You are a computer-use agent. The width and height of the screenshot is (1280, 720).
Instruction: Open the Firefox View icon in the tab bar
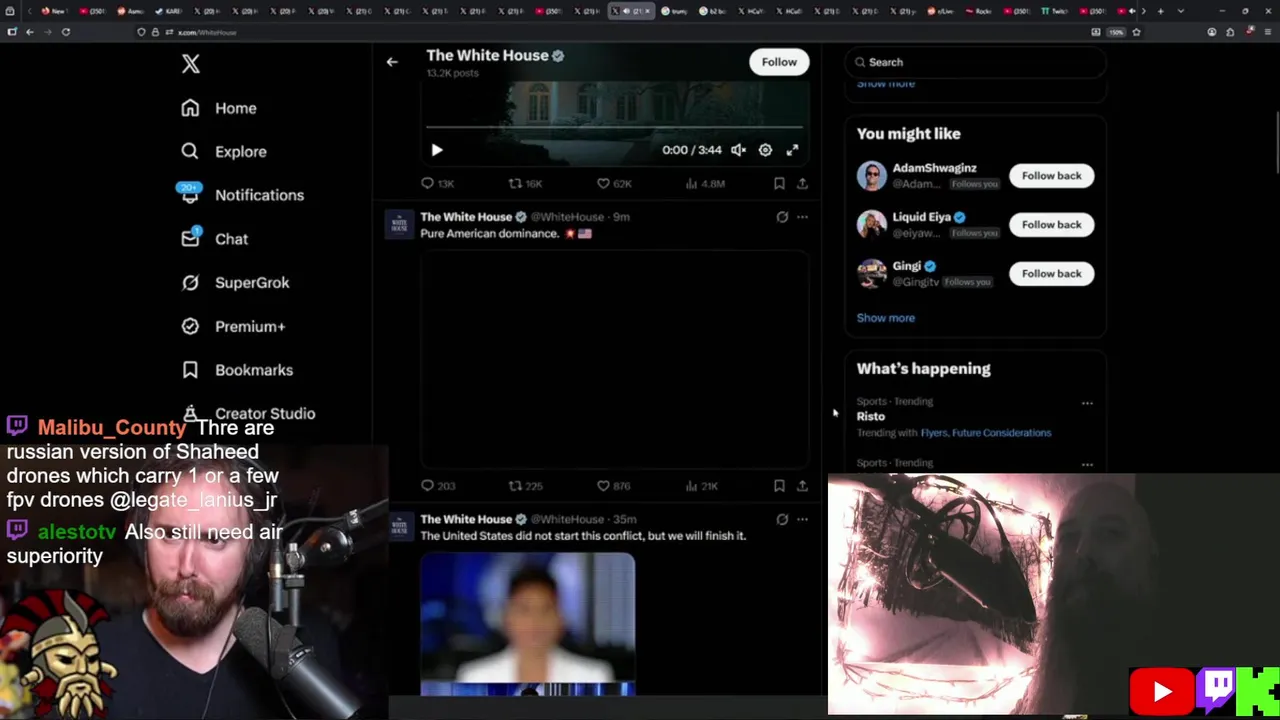coord(10,11)
